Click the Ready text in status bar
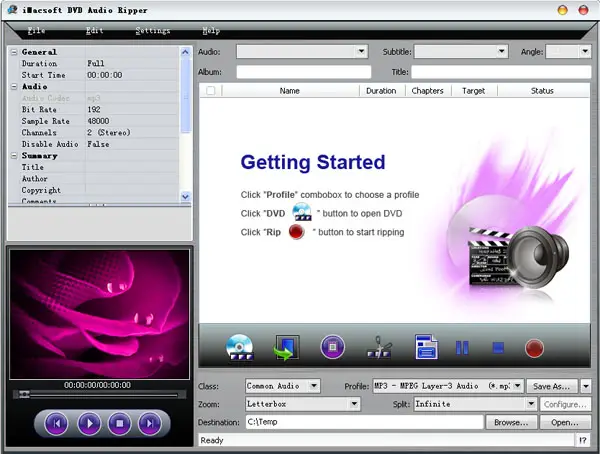The height and width of the screenshot is (454, 600). pyautogui.click(x=212, y=440)
